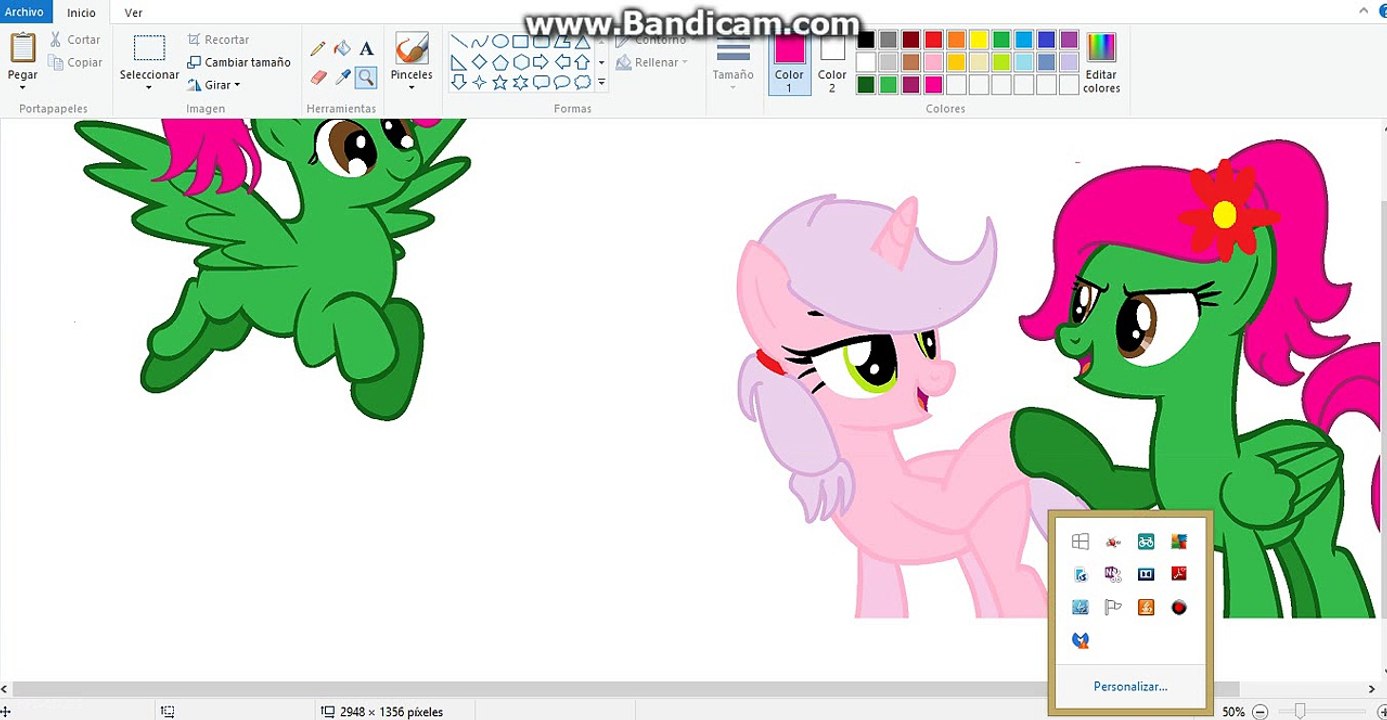Open the Editar colores dialog
This screenshot has width=1387, height=720.
click(1101, 62)
